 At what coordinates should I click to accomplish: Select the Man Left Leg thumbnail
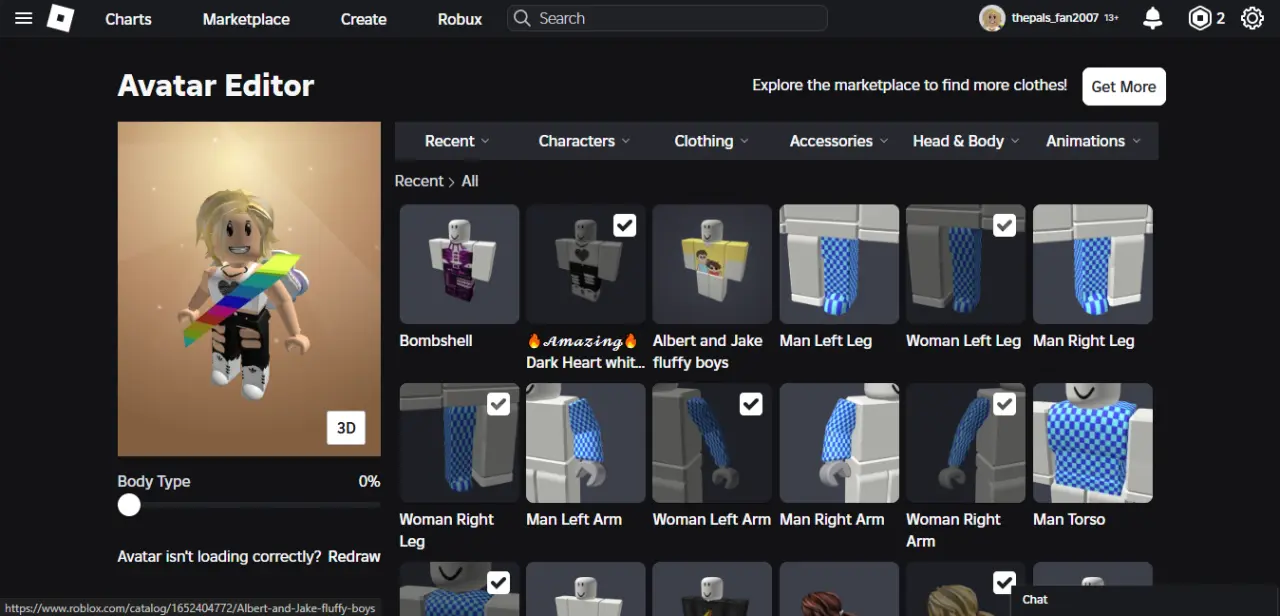[x=839, y=264]
